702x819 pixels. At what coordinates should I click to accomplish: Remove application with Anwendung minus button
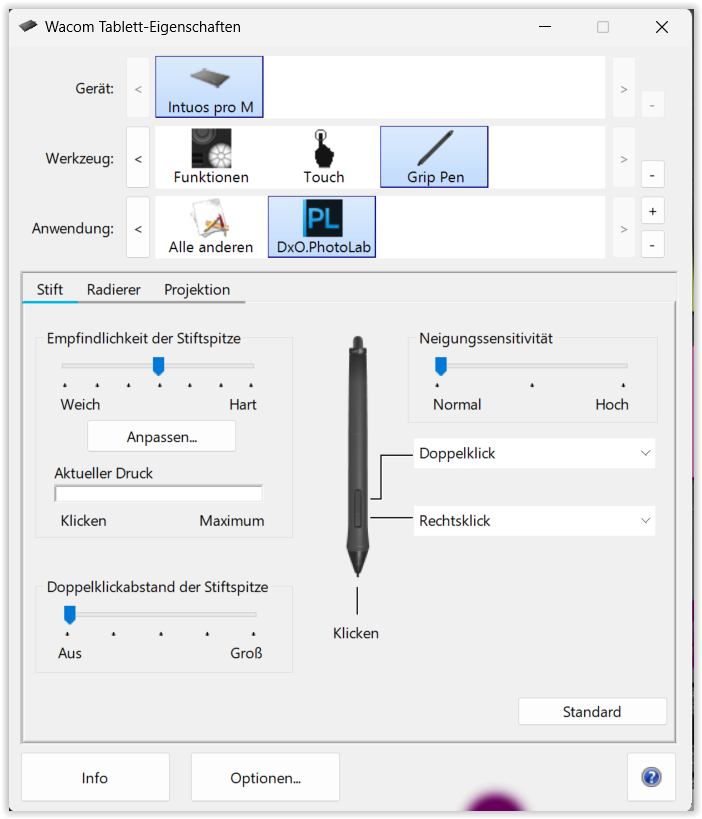652,244
